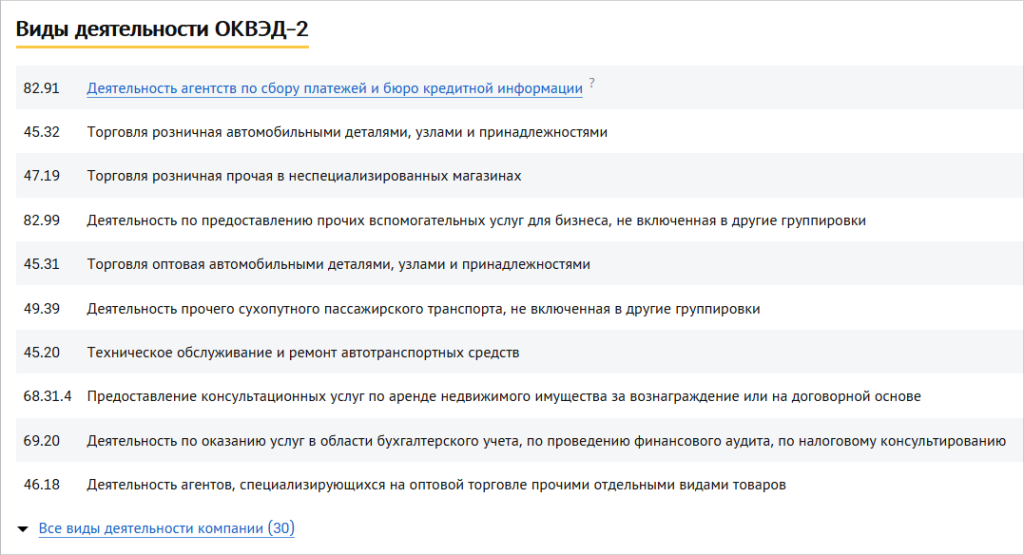
Task: Click the land passenger transport activity text
Action: pyautogui.click(x=423, y=309)
